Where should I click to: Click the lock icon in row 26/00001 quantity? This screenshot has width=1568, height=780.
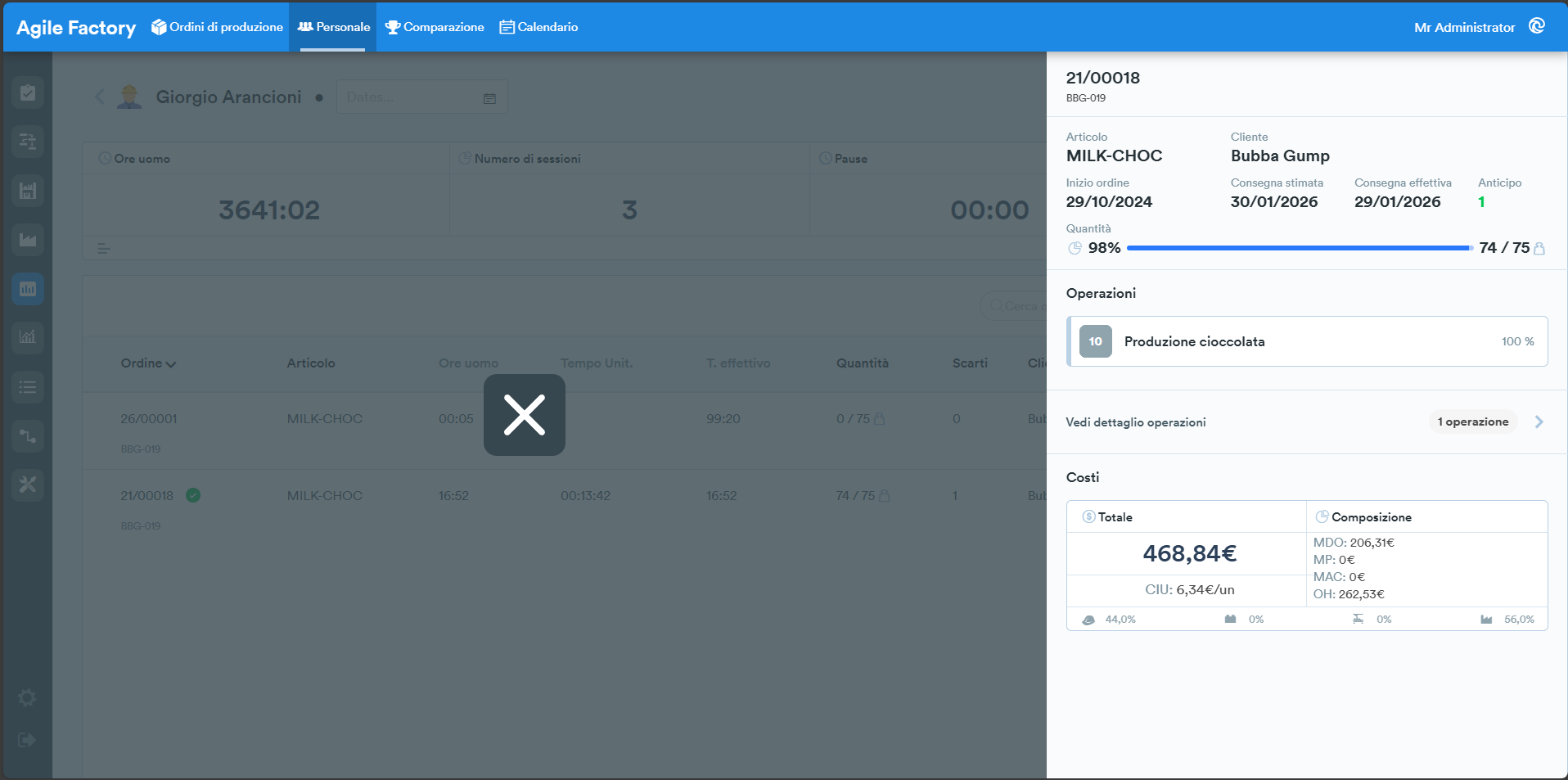click(880, 419)
